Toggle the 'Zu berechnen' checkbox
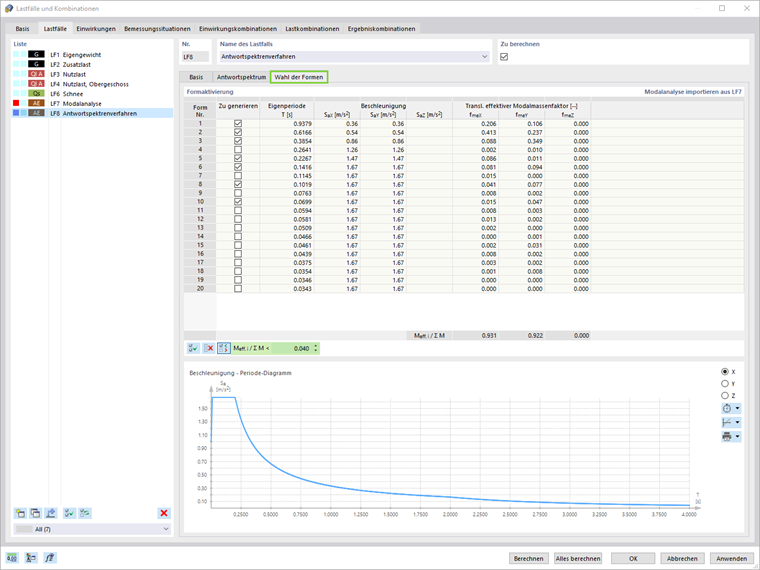 tap(504, 57)
